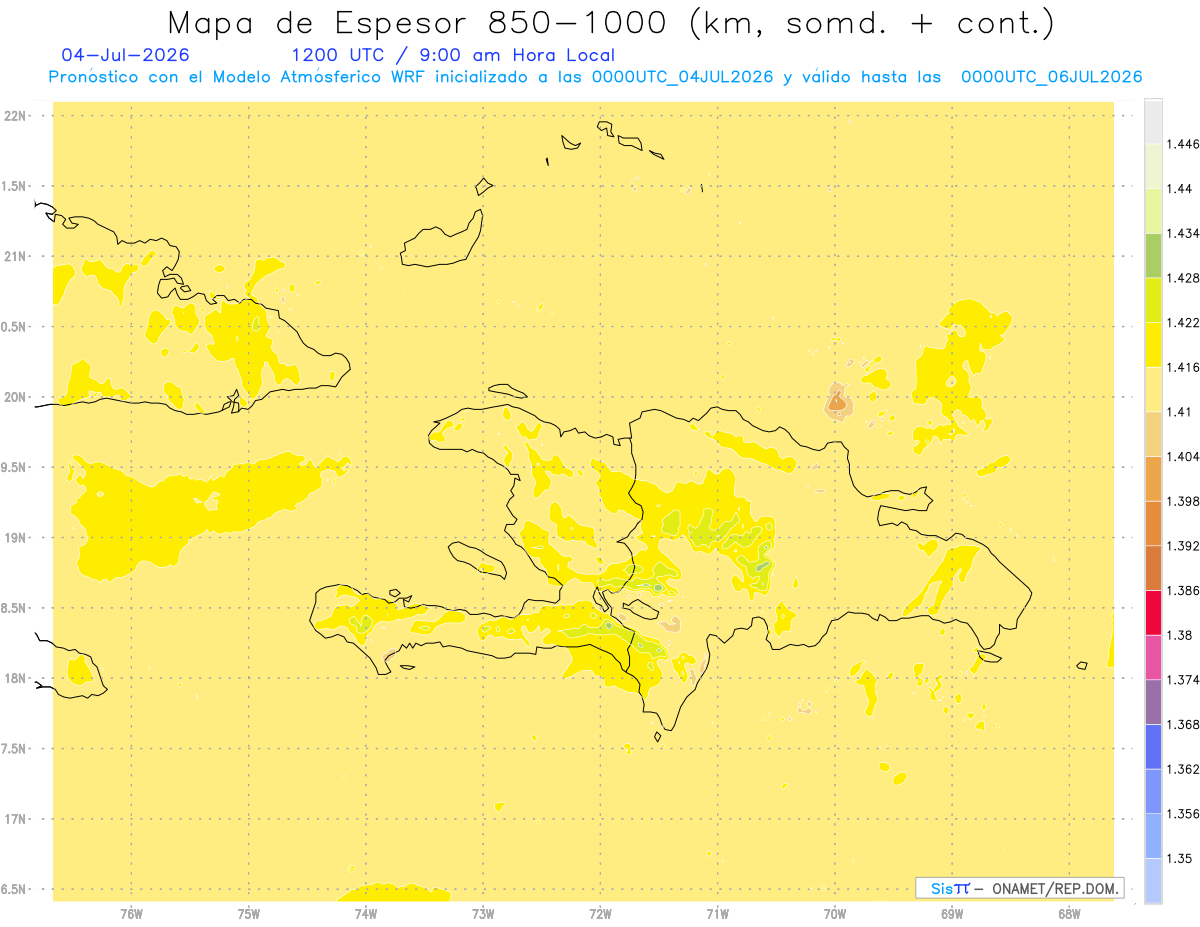Click latitude label 8.5N

tap(14, 608)
